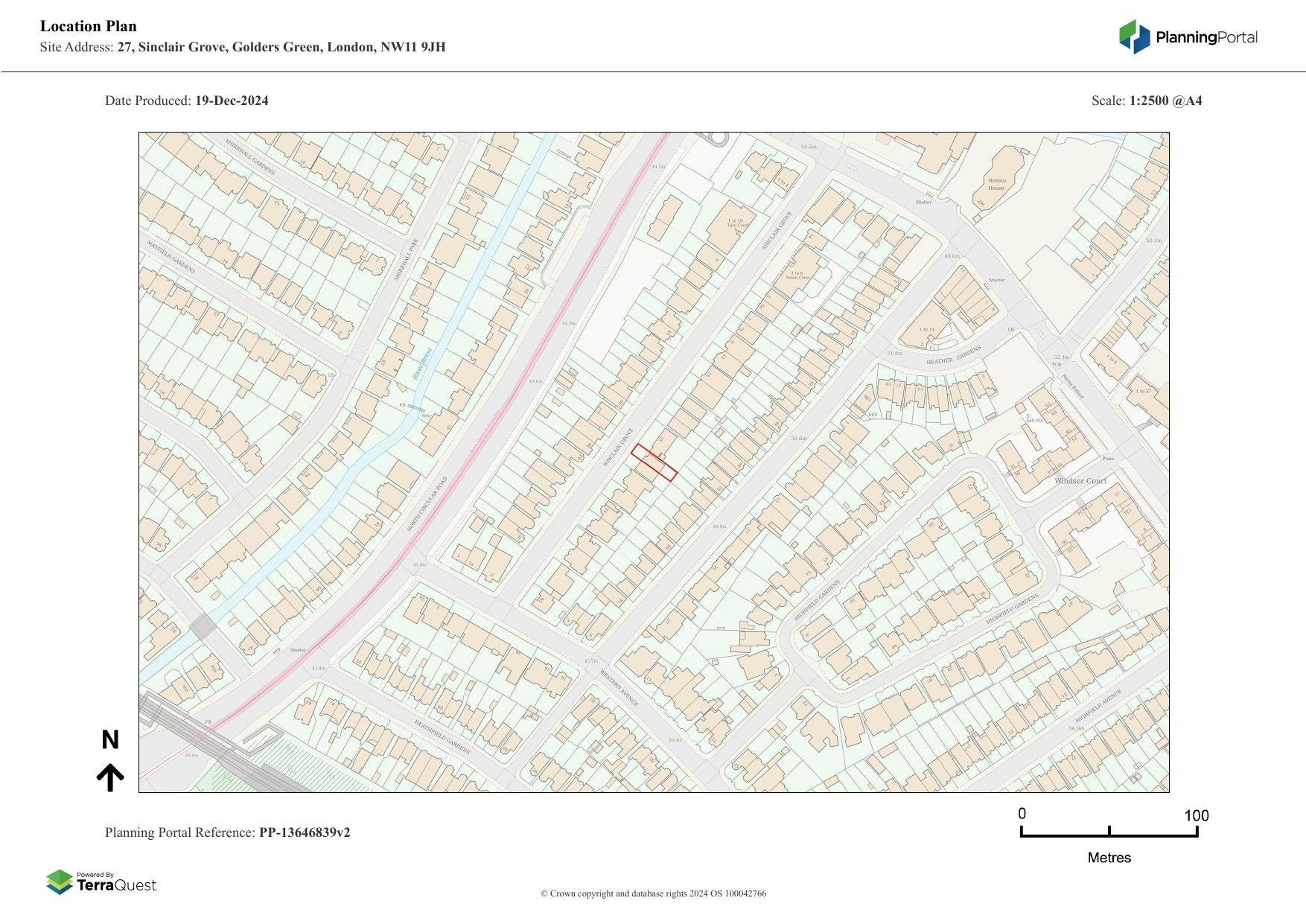This screenshot has height=924, width=1306.
Task: Click the large 'N' compass letter
Action: click(110, 740)
